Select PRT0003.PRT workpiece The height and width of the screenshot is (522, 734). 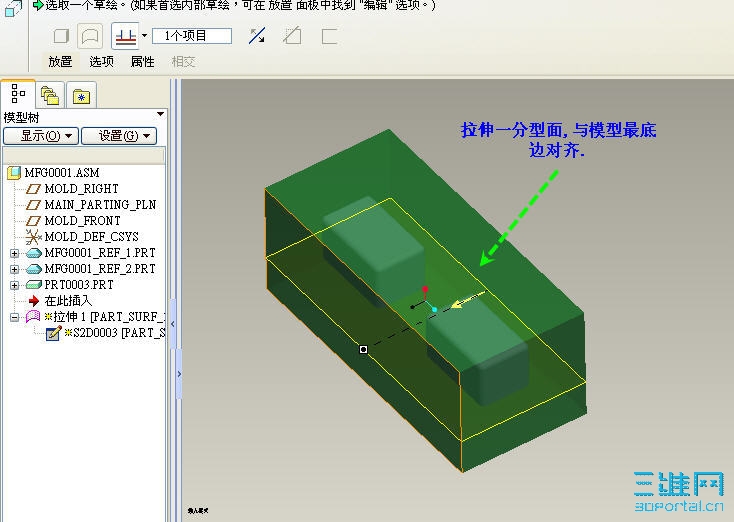(x=79, y=285)
